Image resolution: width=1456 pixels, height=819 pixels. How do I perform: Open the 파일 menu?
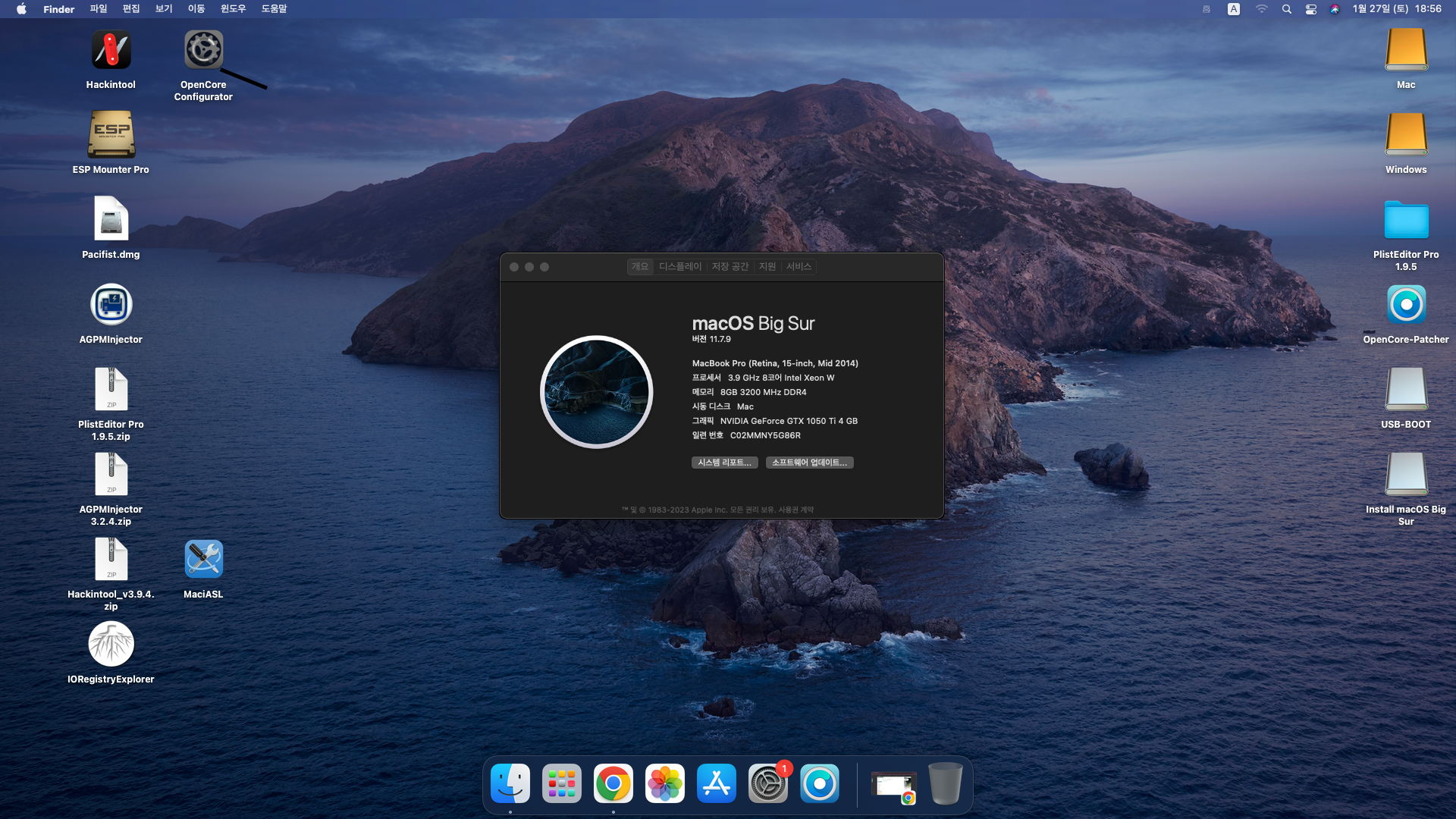click(x=99, y=9)
